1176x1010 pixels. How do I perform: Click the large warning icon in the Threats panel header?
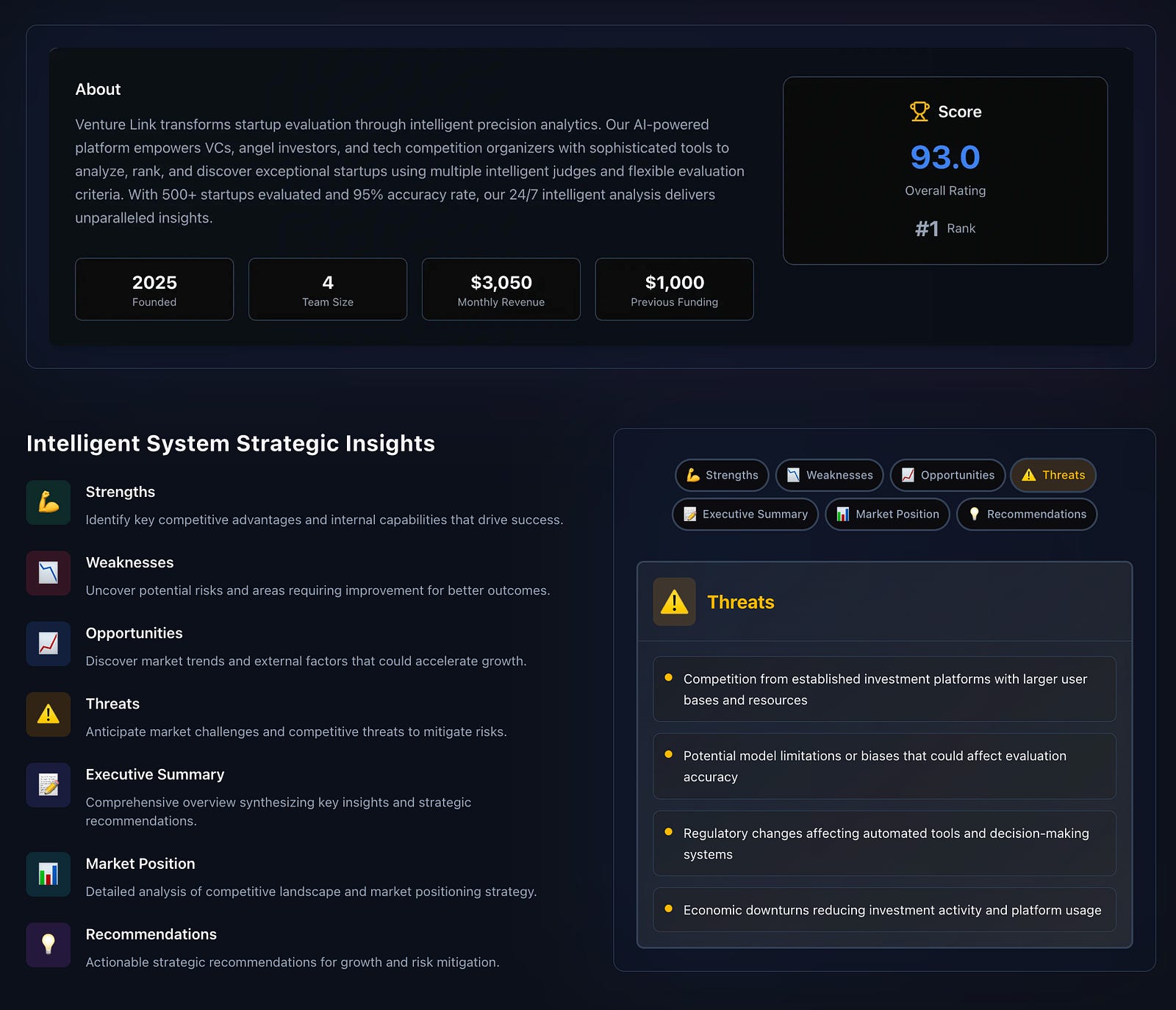pos(674,601)
